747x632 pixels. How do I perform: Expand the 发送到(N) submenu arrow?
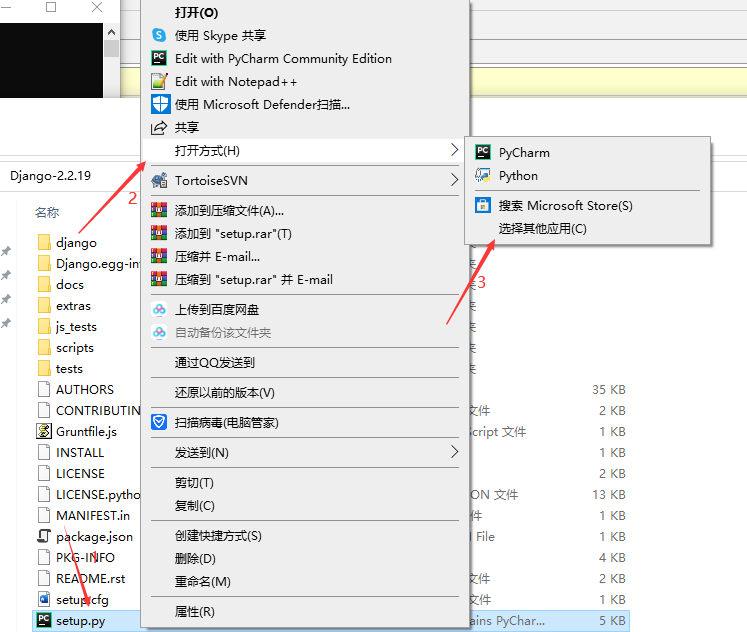pos(454,451)
